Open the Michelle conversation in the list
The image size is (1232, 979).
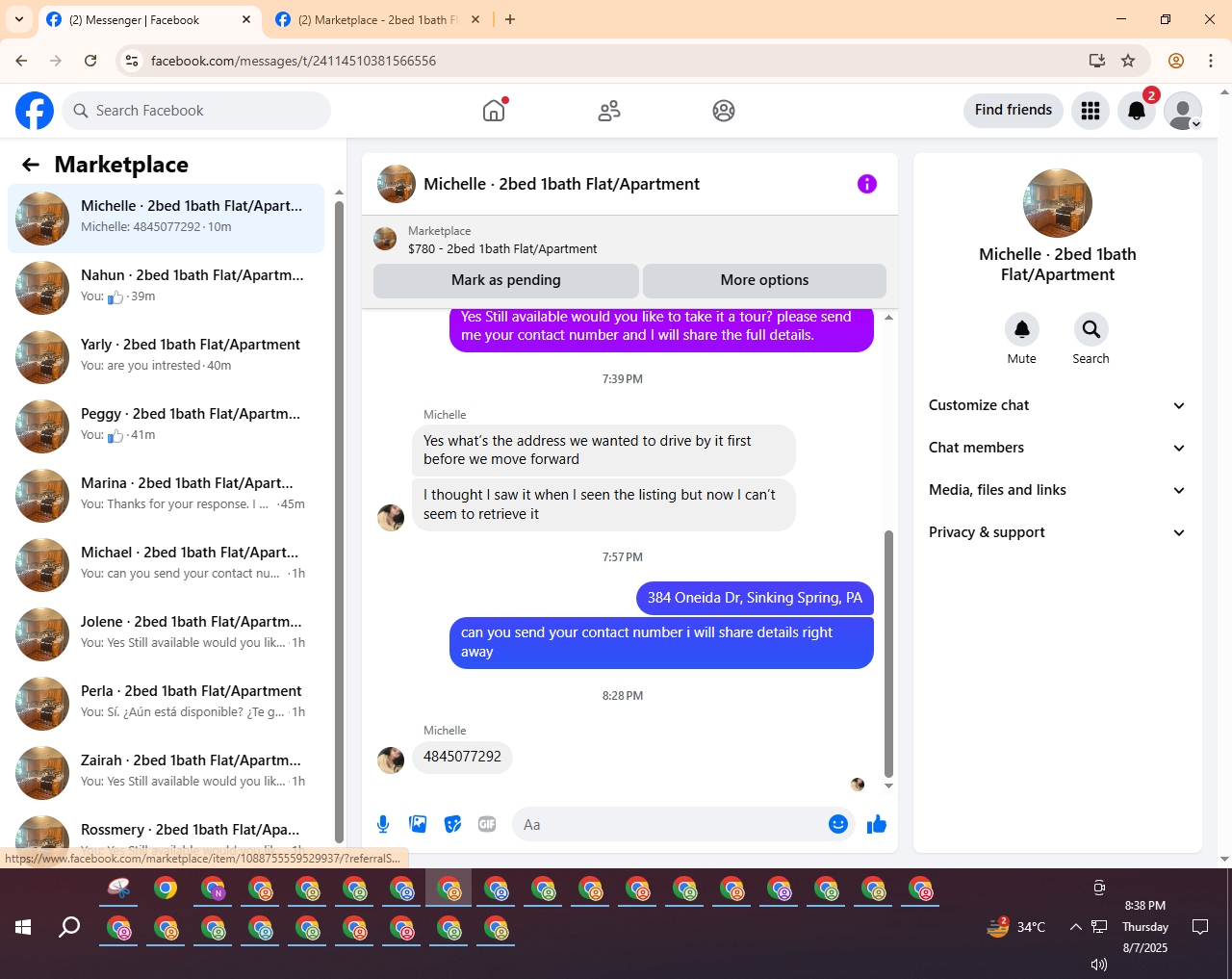(167, 219)
